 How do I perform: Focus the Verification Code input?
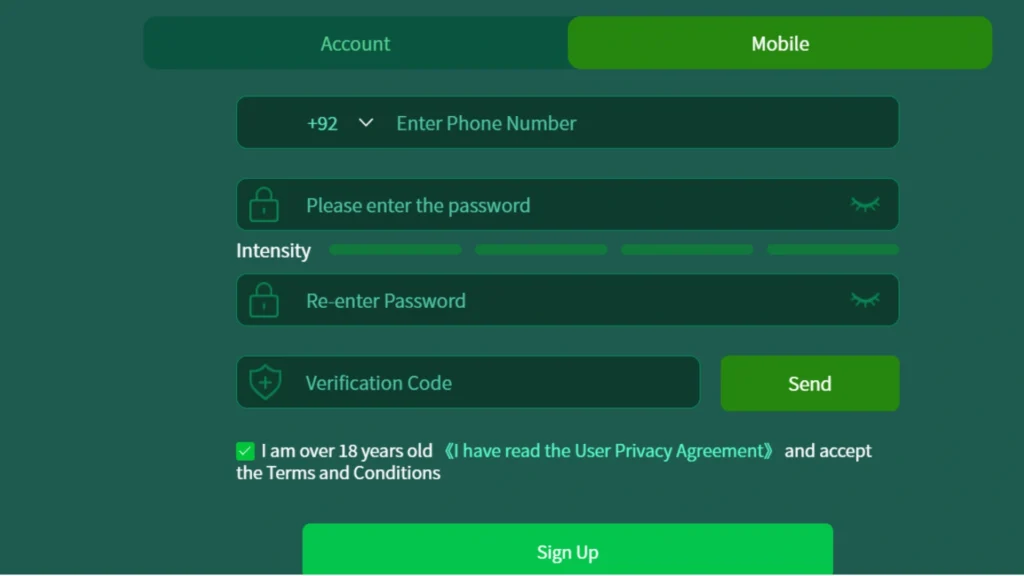(468, 383)
